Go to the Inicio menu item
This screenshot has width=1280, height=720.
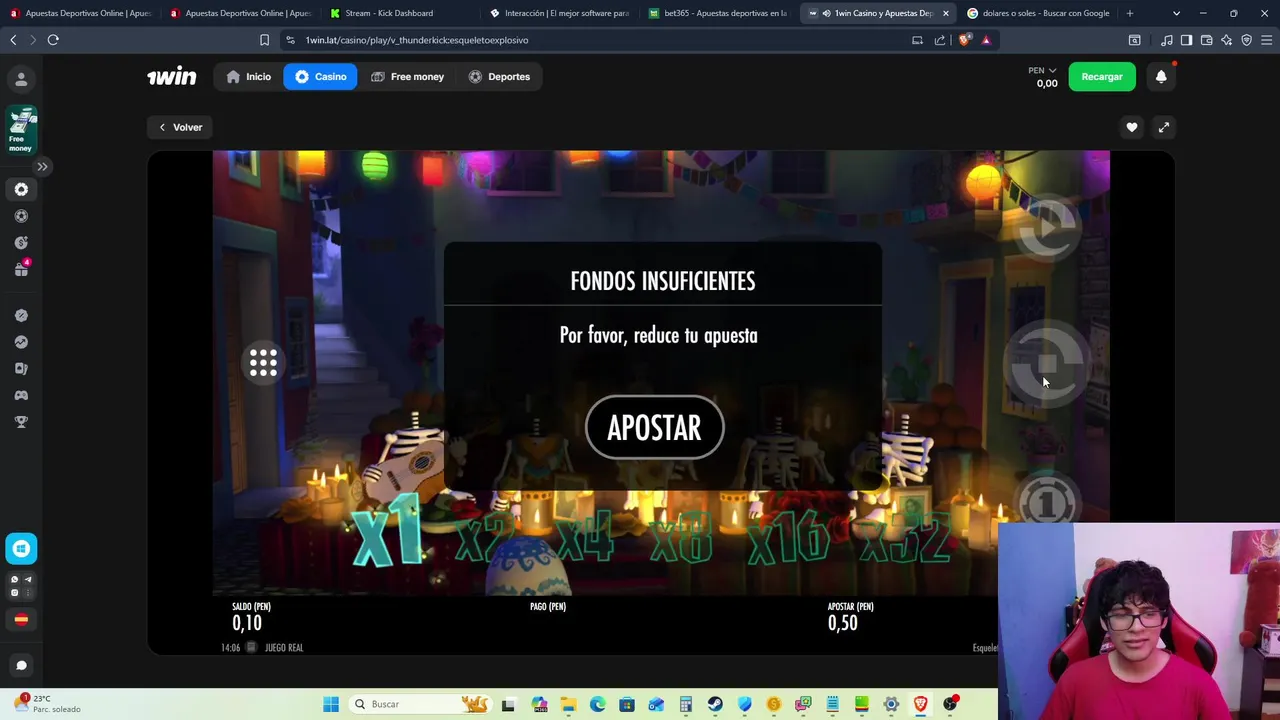[249, 77]
